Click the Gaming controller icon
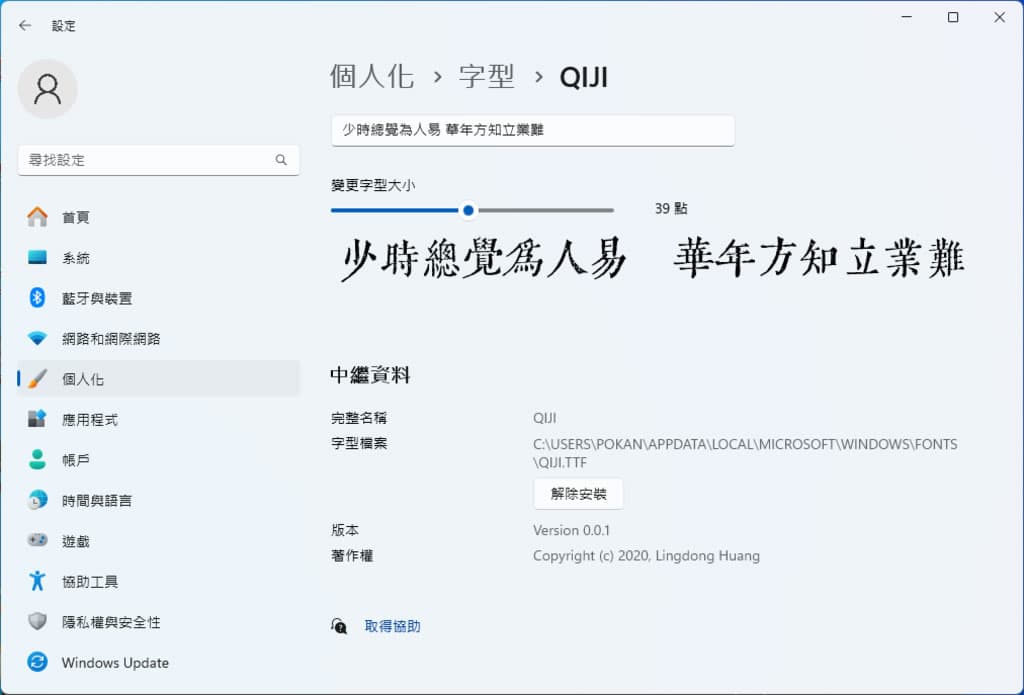Screen dimensions: 1024x695 pos(37,540)
